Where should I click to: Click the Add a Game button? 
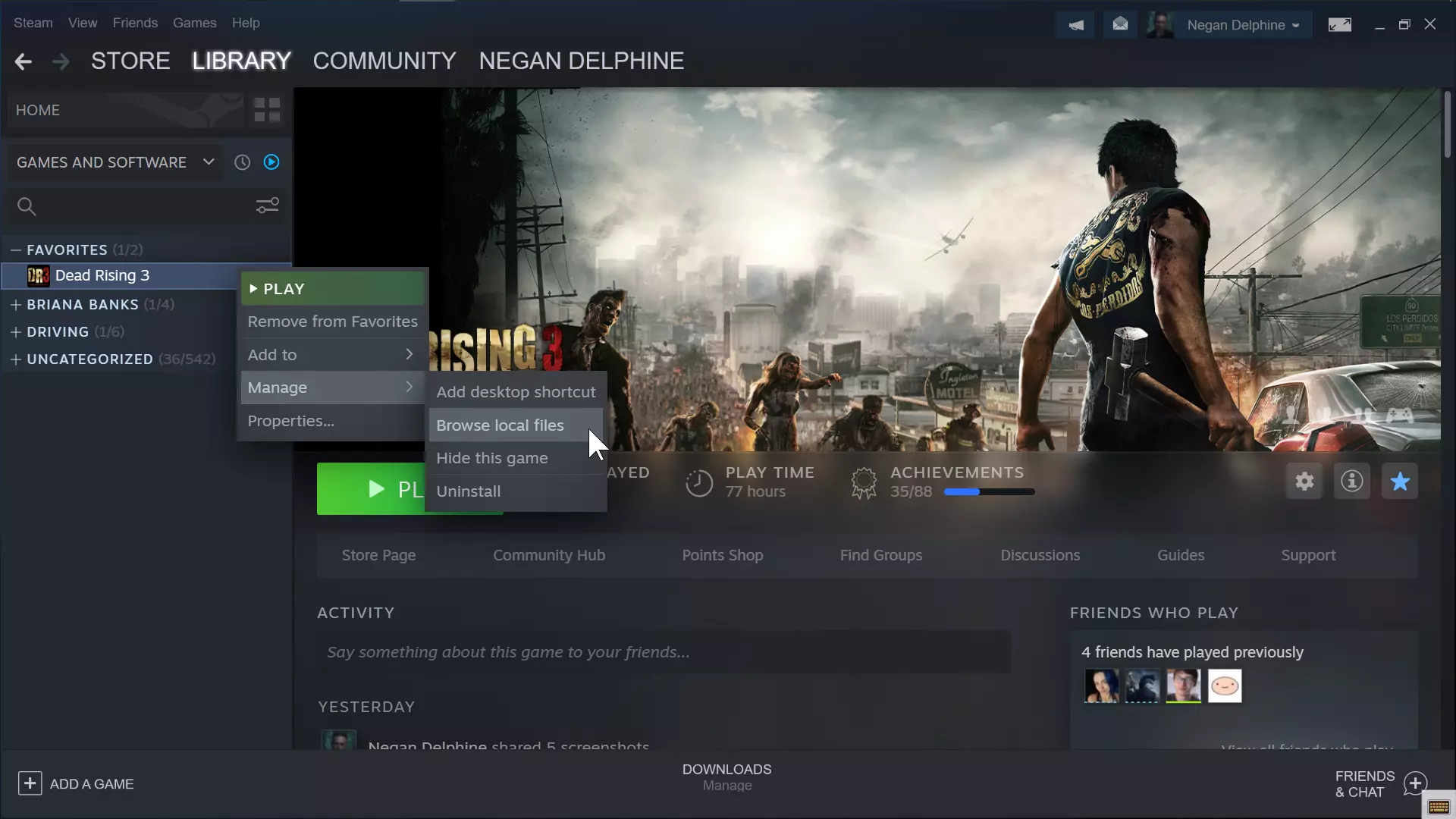[76, 784]
